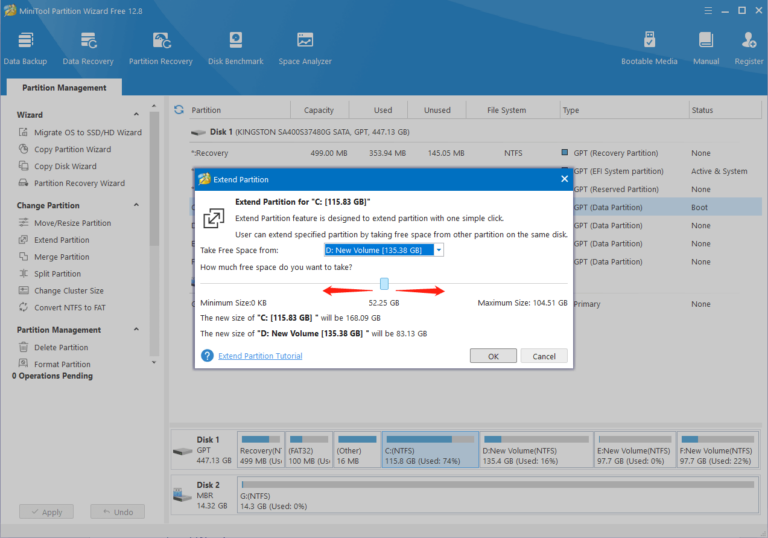Click the Primary type cell
Viewport: 768px width, 538px height.
(587, 304)
